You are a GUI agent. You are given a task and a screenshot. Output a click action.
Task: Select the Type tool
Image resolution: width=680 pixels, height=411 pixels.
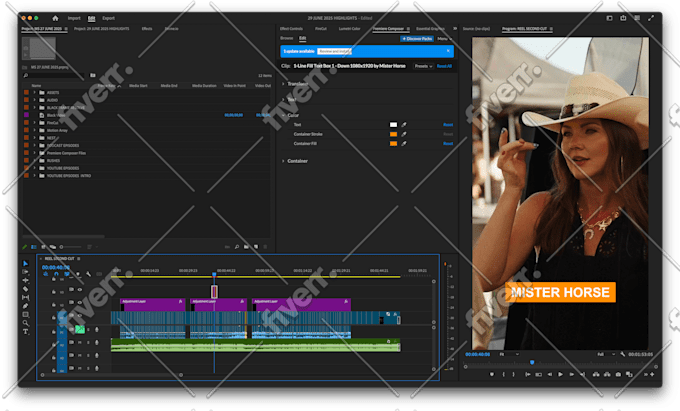(x=26, y=332)
